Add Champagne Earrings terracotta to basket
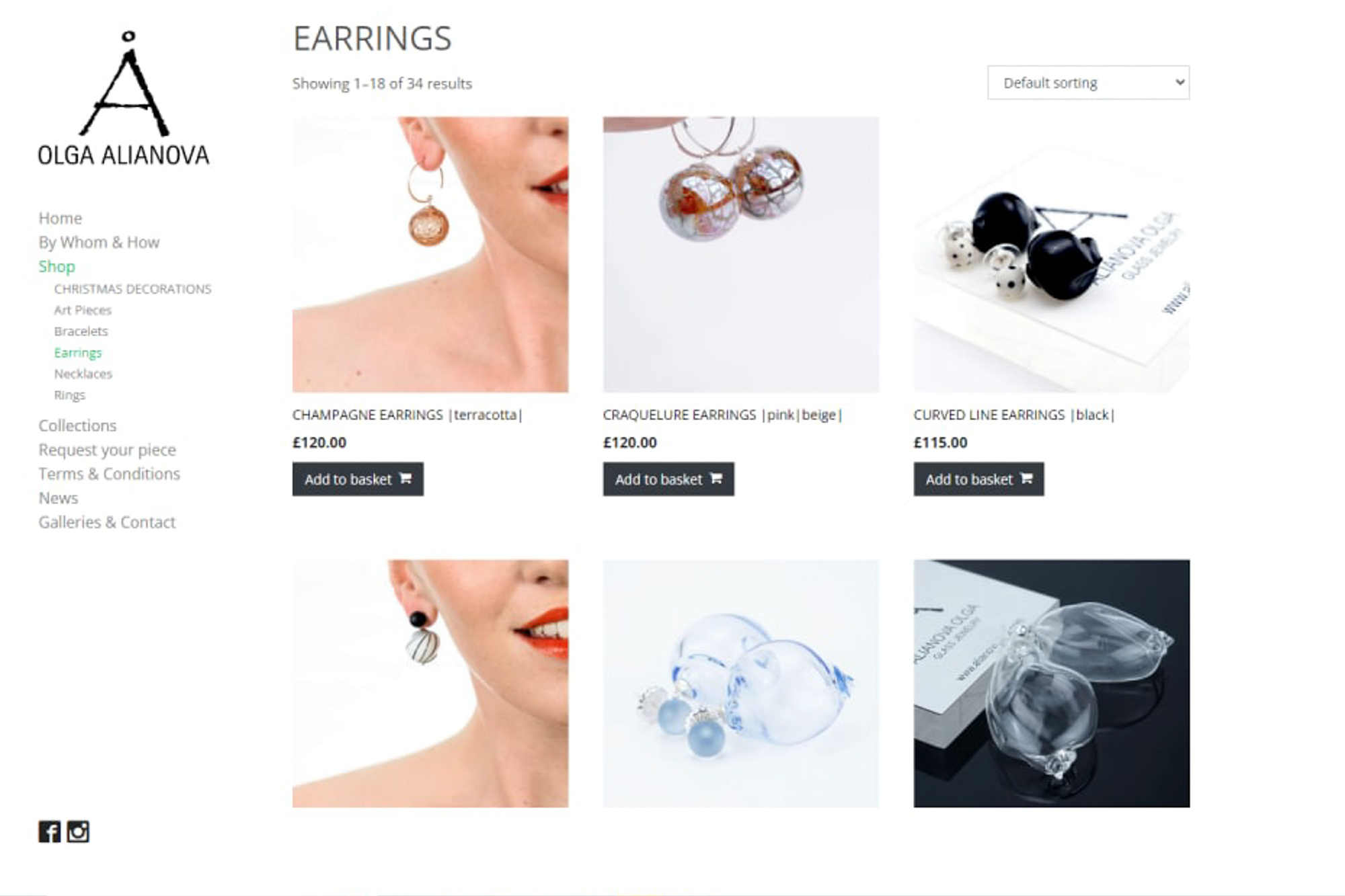This screenshot has width=1345, height=896. click(x=358, y=479)
